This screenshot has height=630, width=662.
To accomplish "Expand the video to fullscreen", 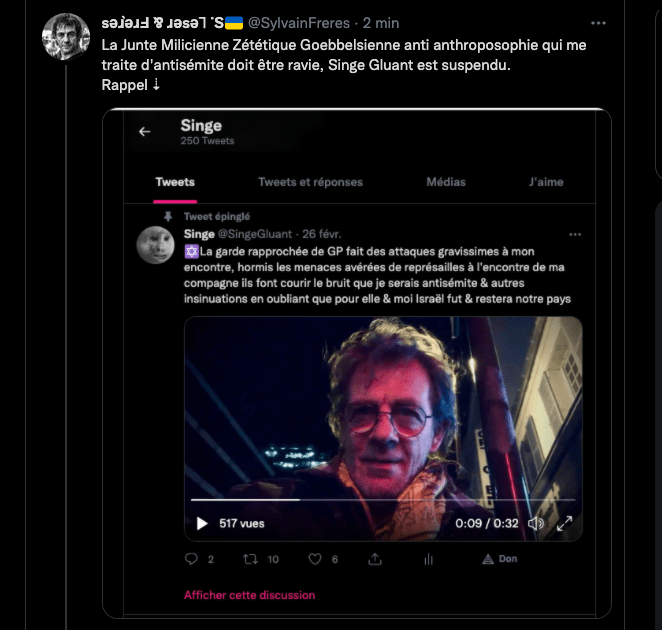I will [x=565, y=523].
